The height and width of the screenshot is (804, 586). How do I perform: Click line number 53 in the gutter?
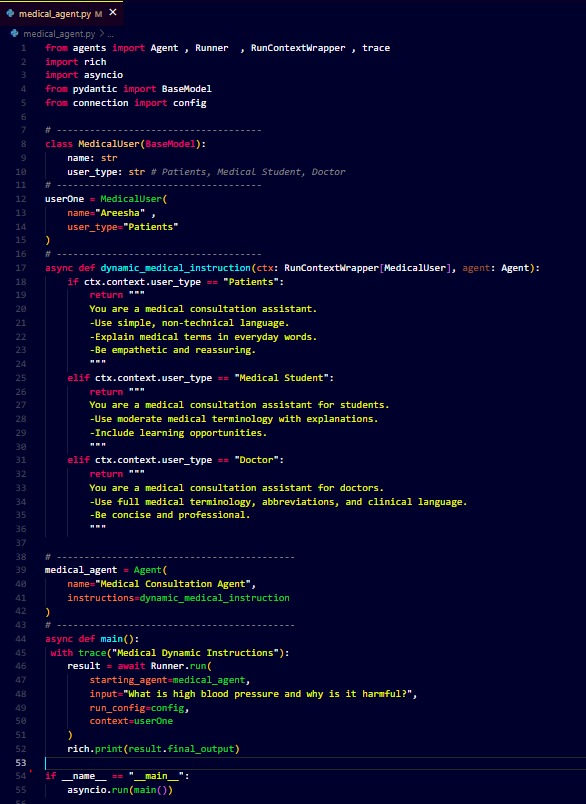click(x=21, y=762)
